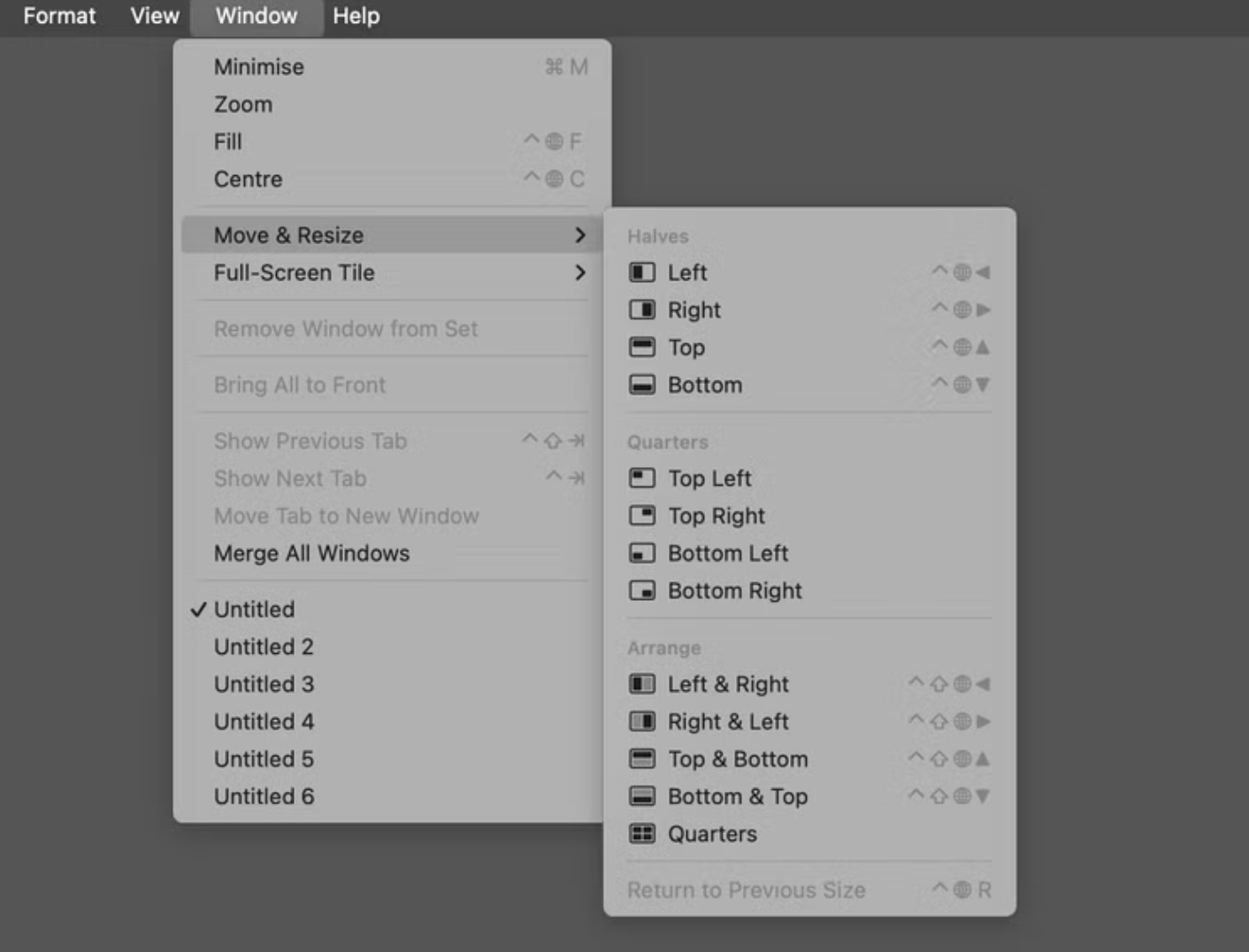Click the Right half tile icon
The height and width of the screenshot is (952, 1249).
pyautogui.click(x=641, y=310)
